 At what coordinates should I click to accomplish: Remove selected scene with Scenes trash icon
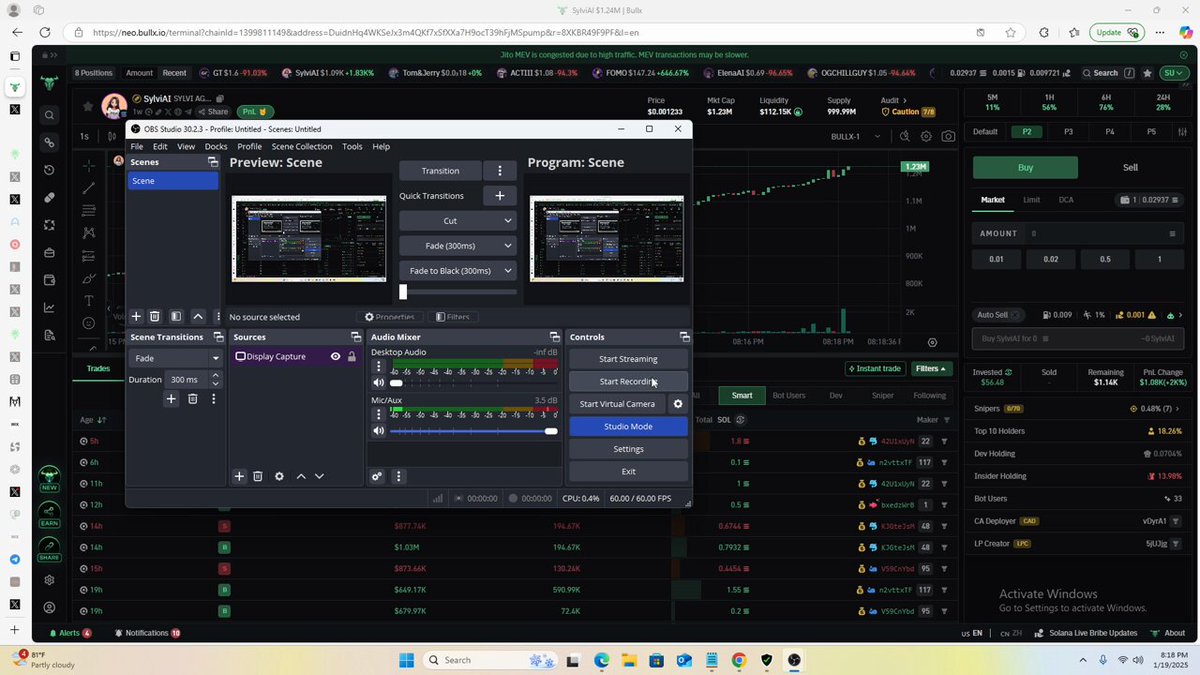point(155,316)
